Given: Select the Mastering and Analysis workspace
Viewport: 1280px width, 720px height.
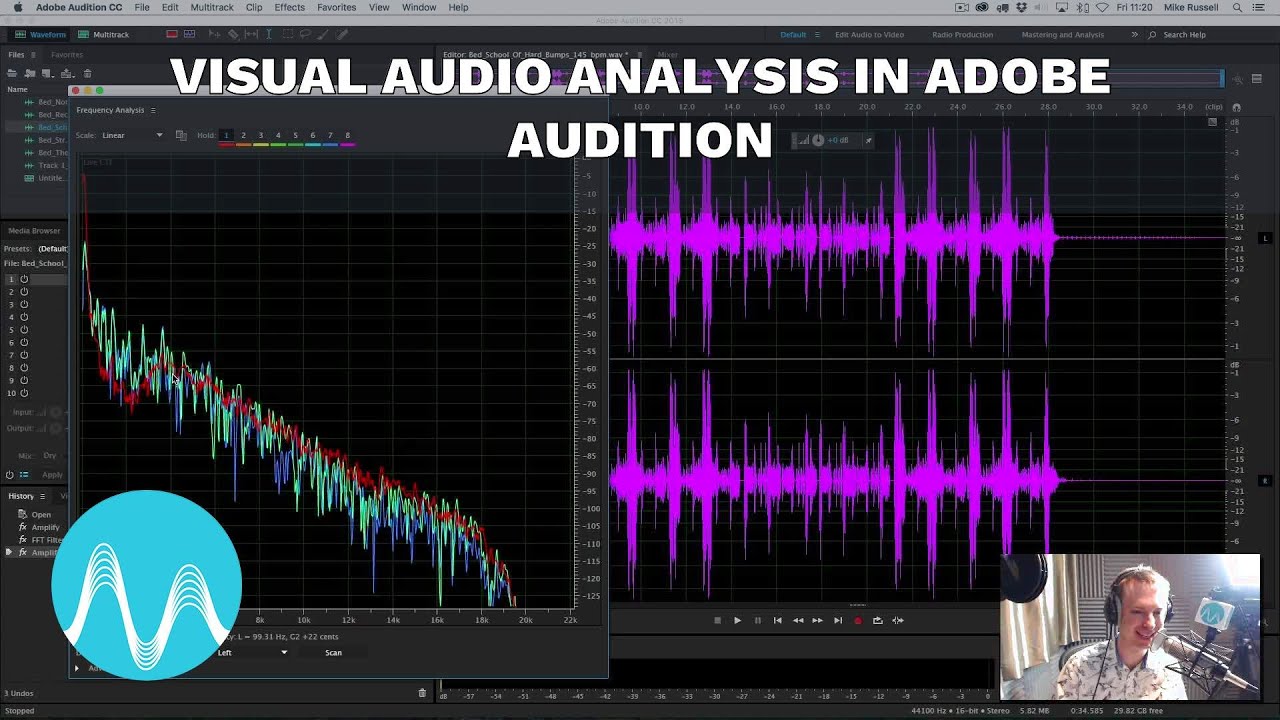Looking at the screenshot, I should (x=1062, y=34).
